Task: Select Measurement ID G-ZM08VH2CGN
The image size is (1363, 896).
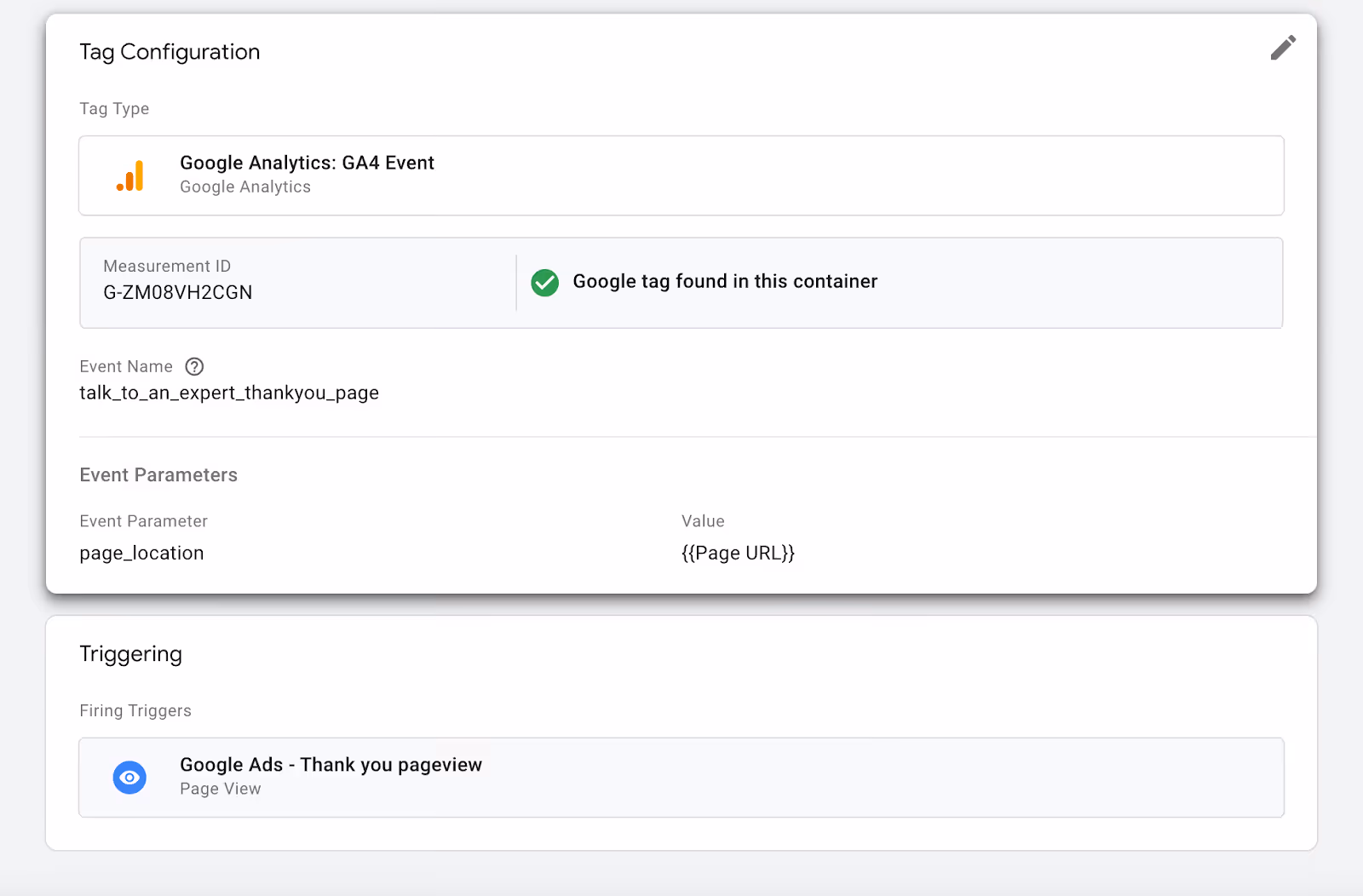Action: click(x=178, y=293)
